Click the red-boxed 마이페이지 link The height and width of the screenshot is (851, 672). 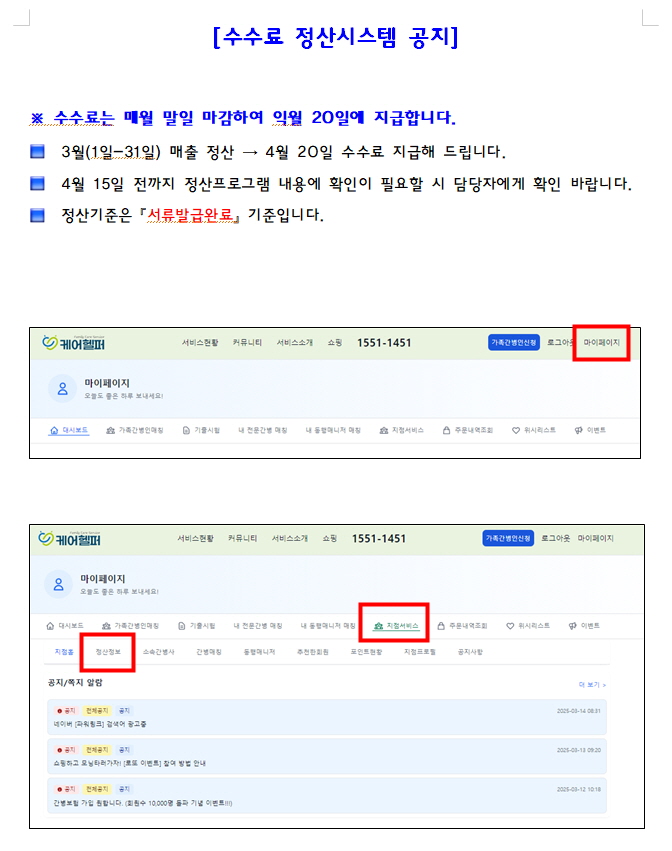tap(602, 343)
